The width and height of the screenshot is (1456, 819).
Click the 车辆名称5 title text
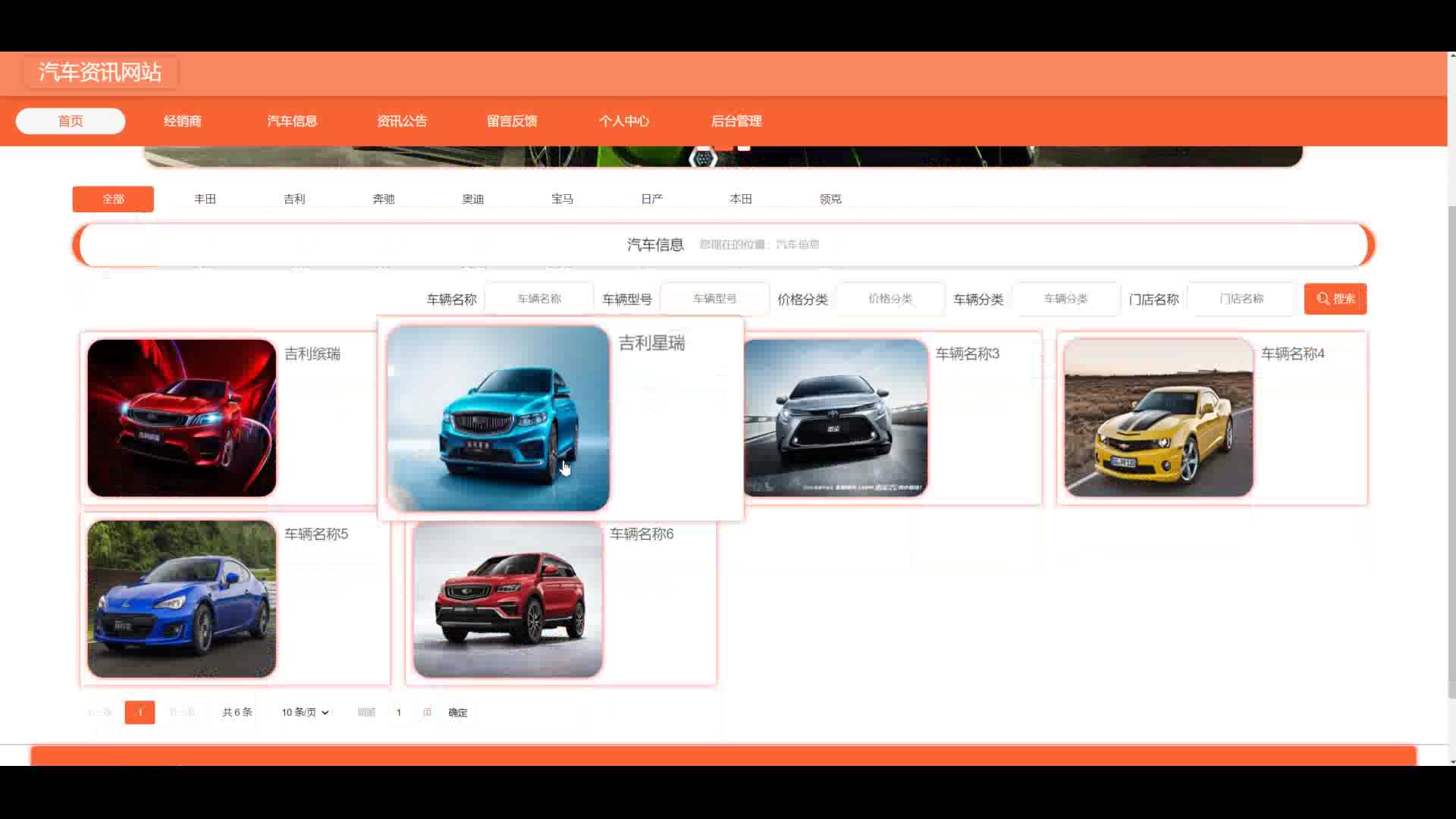click(316, 534)
